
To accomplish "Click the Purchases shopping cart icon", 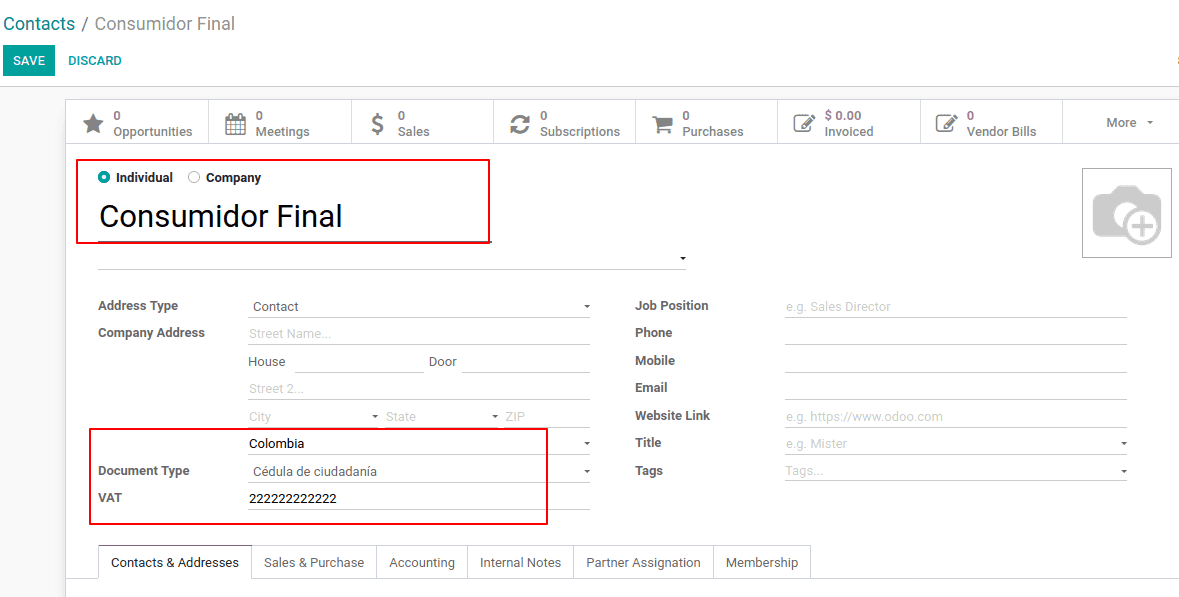I will pyautogui.click(x=662, y=123).
